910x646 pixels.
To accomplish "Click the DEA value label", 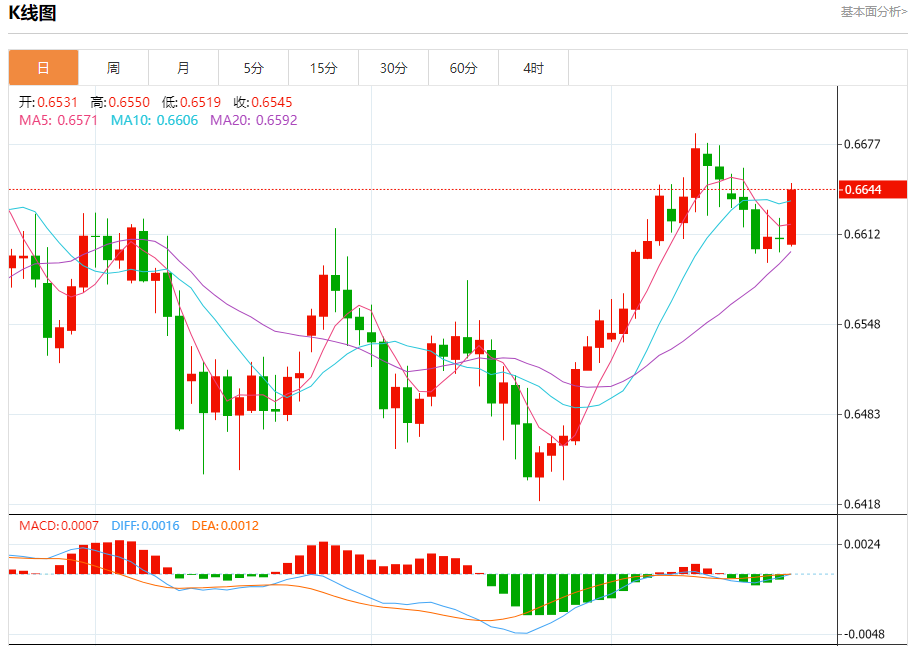I will click(x=225, y=525).
